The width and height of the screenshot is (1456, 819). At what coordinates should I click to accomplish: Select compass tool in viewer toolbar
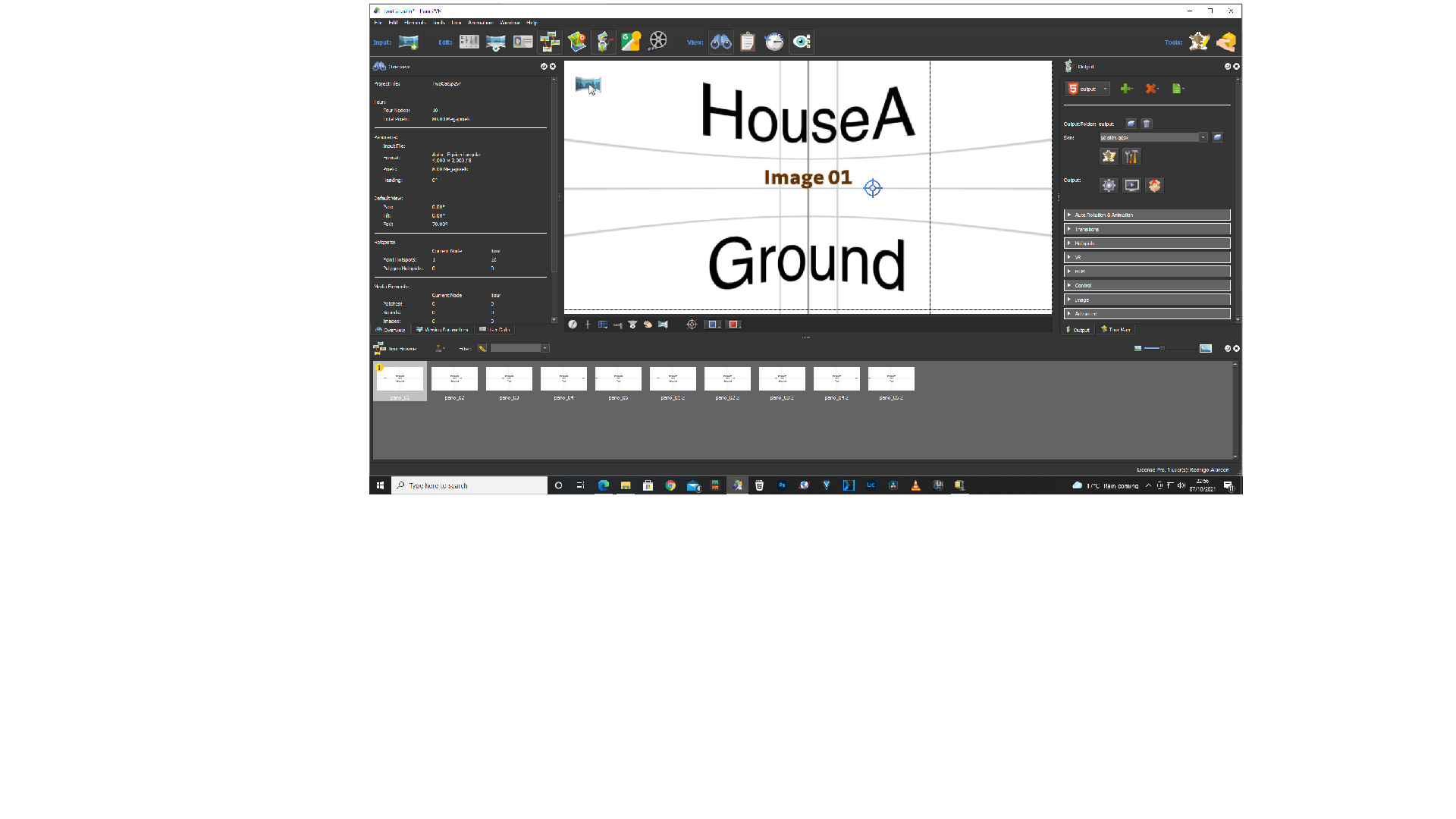(x=573, y=325)
